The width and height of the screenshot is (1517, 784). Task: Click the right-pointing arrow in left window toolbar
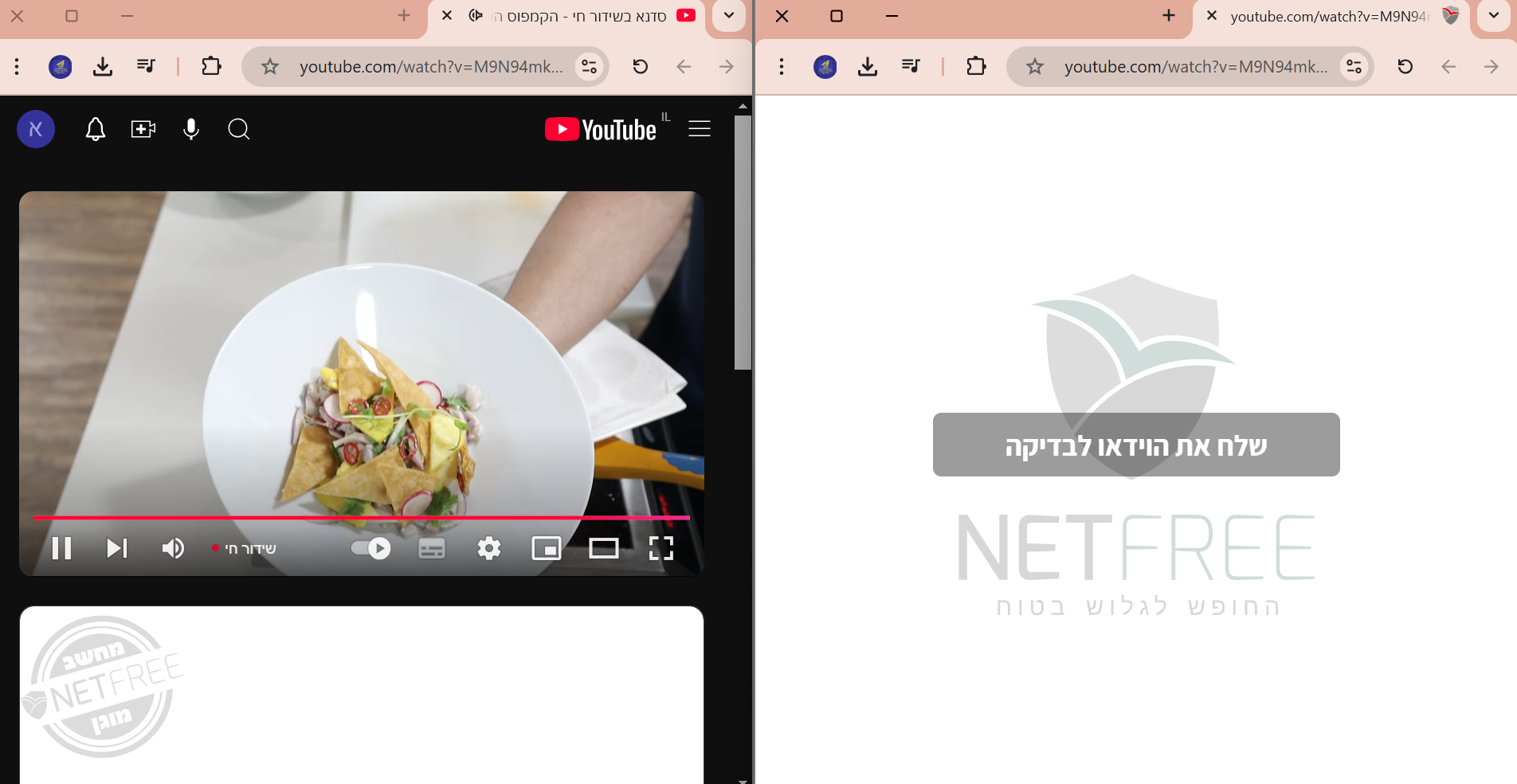click(x=726, y=67)
